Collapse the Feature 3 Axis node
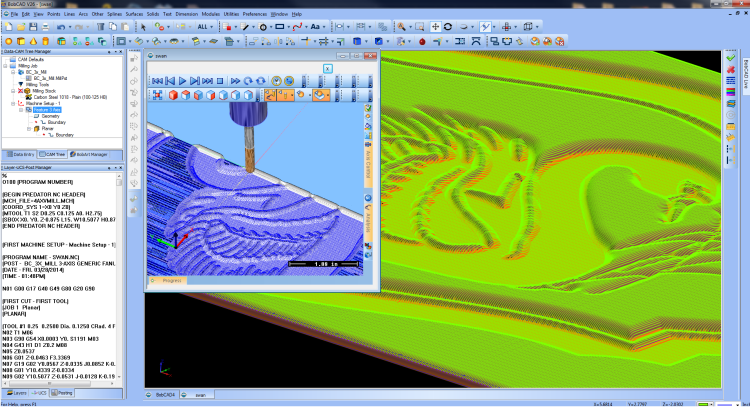750x407 pixels. (21, 110)
